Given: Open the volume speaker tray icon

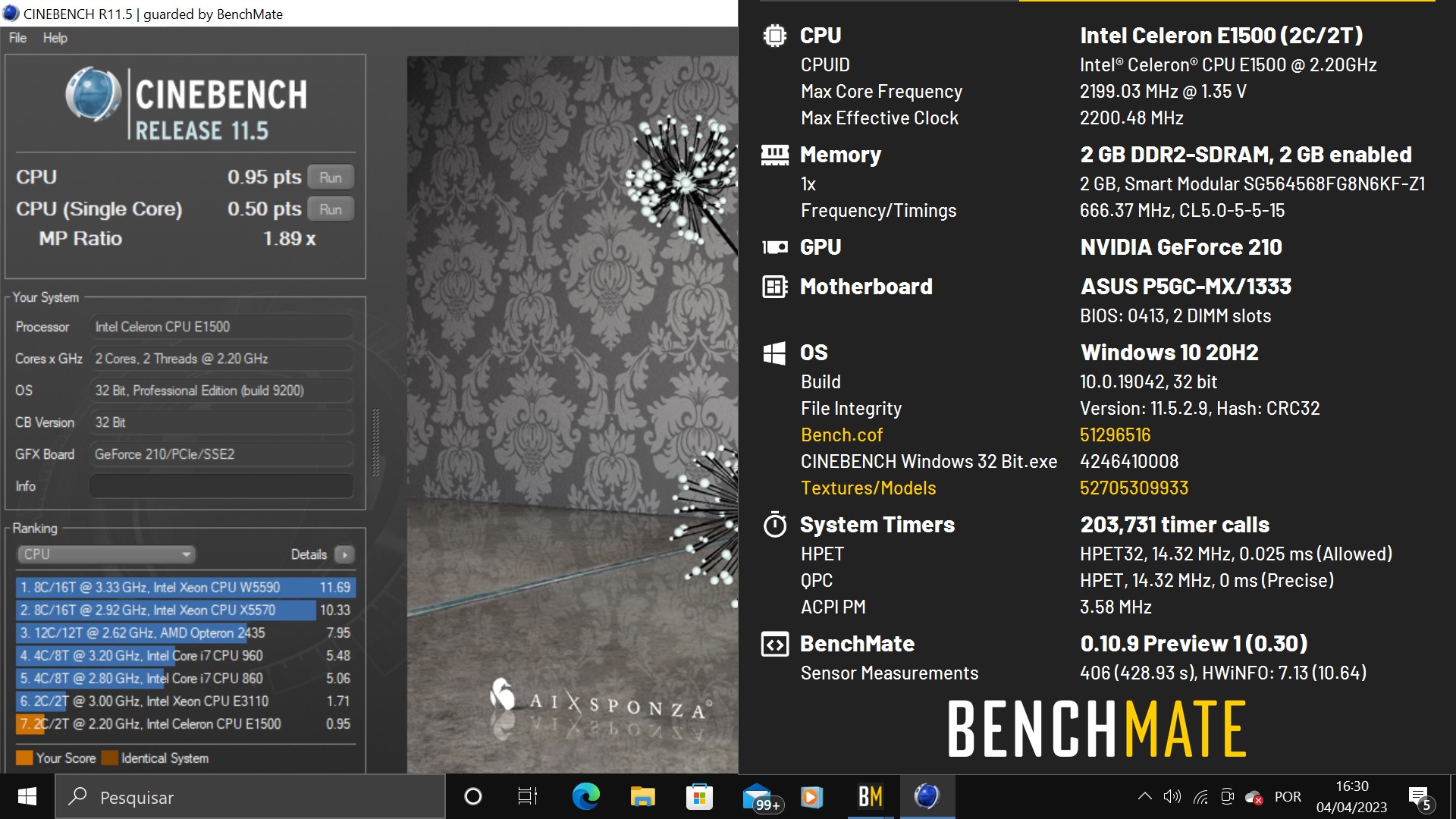Looking at the screenshot, I should click(1172, 796).
